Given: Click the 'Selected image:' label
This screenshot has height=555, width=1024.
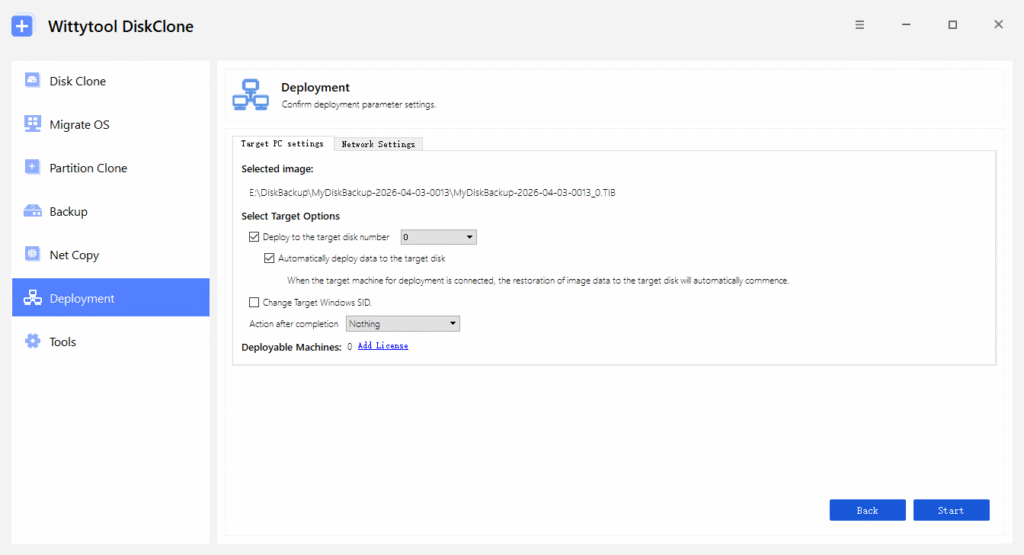Looking at the screenshot, I should click(x=277, y=169).
